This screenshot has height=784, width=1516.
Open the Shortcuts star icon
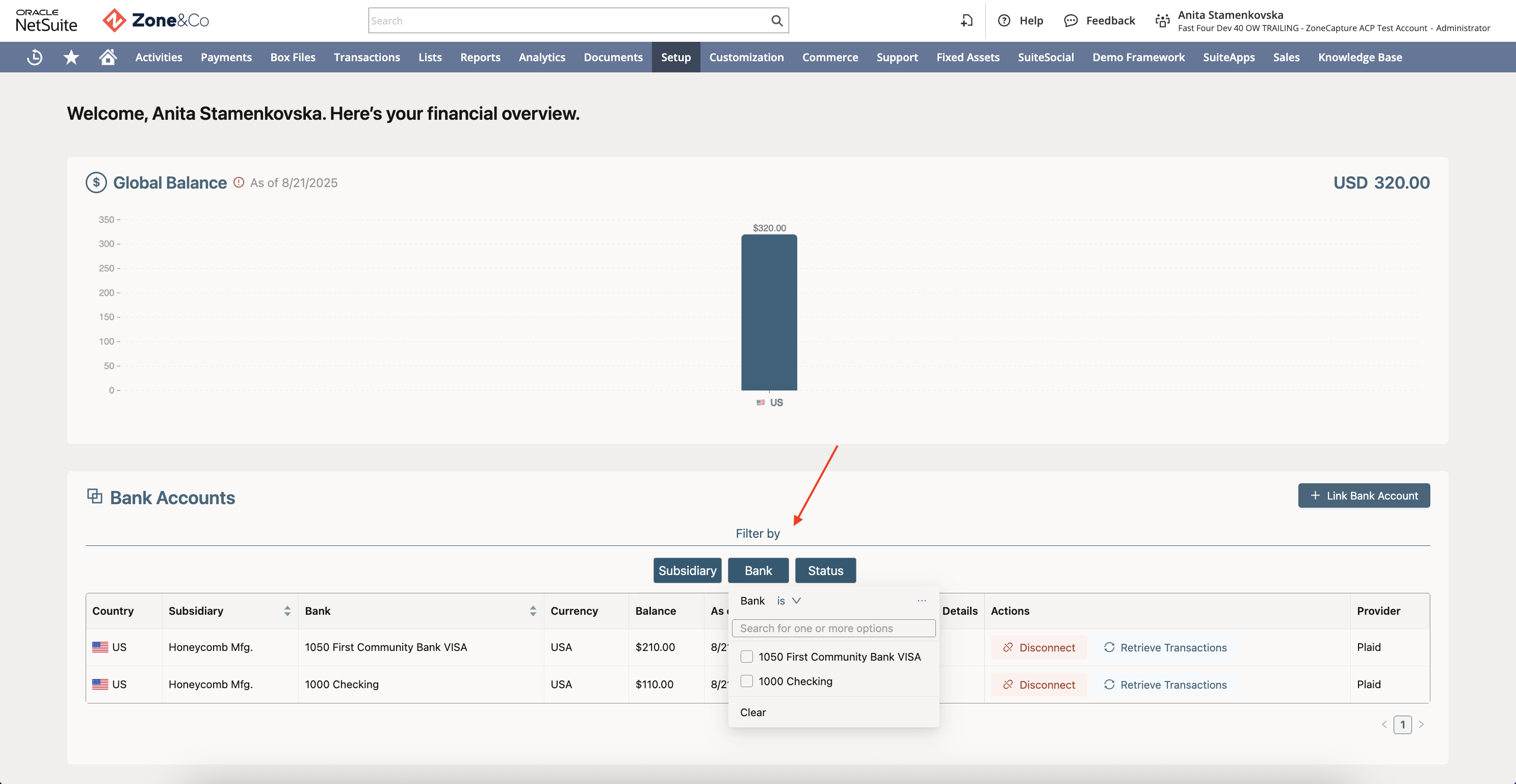click(71, 57)
